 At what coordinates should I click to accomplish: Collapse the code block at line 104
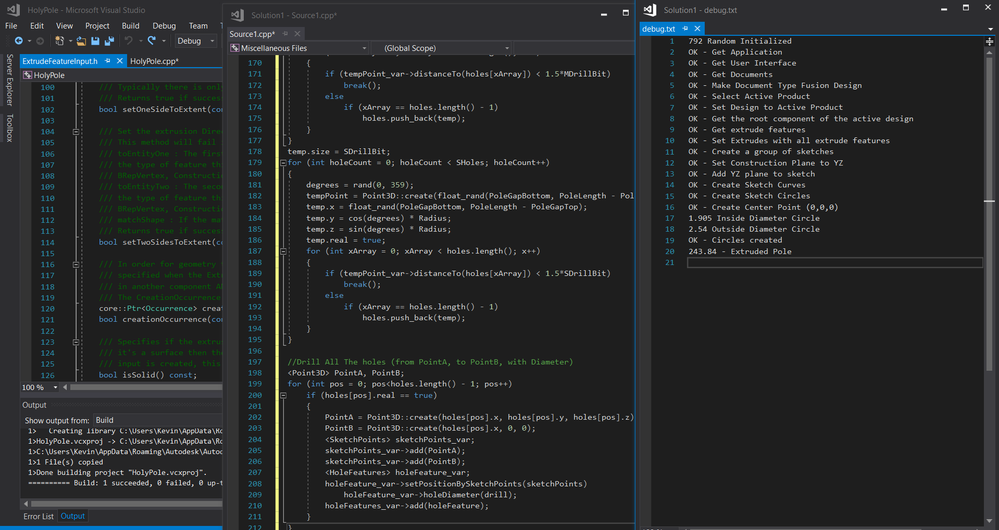tap(76, 132)
